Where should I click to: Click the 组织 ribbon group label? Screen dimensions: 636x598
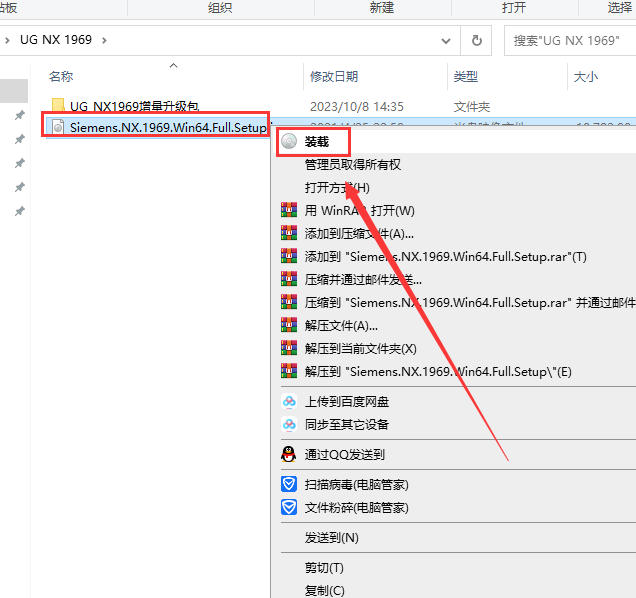click(220, 8)
